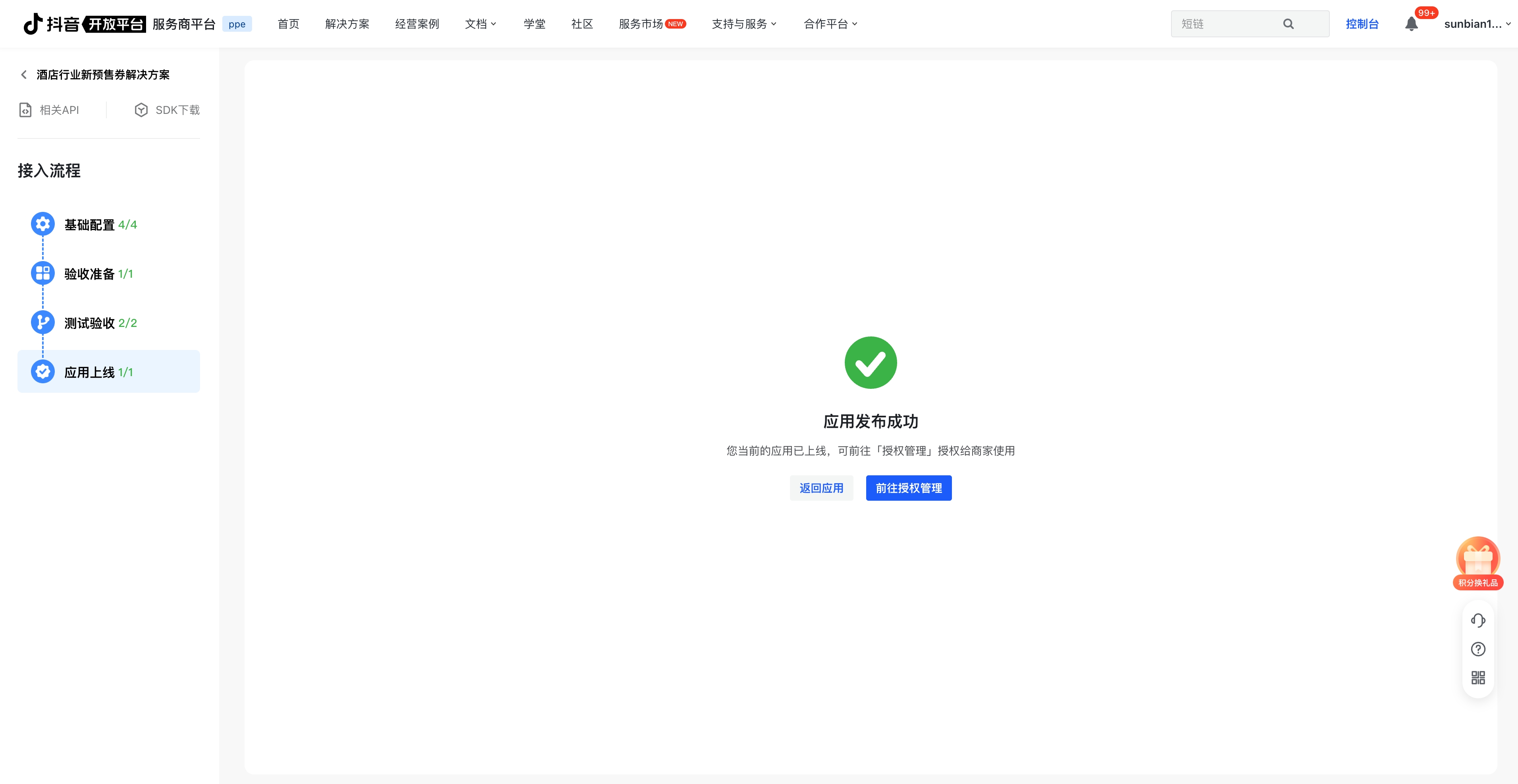The width and height of the screenshot is (1518, 784).
Task: Click the 返回应用 button
Action: pos(821,488)
